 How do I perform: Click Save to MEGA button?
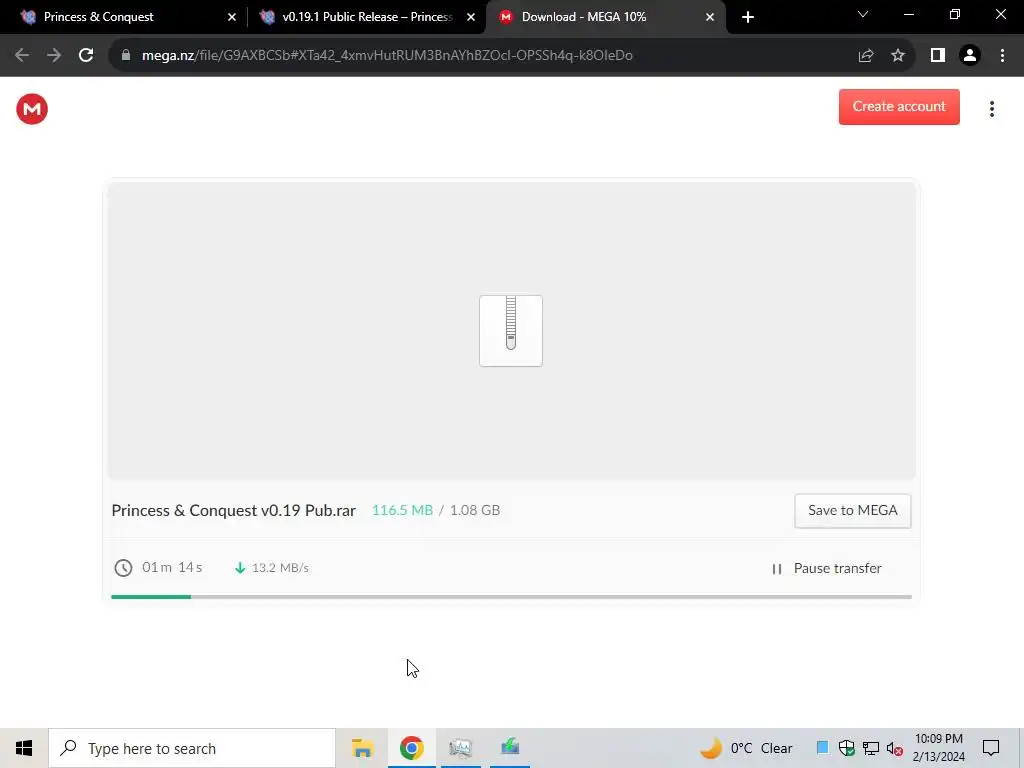pos(852,511)
